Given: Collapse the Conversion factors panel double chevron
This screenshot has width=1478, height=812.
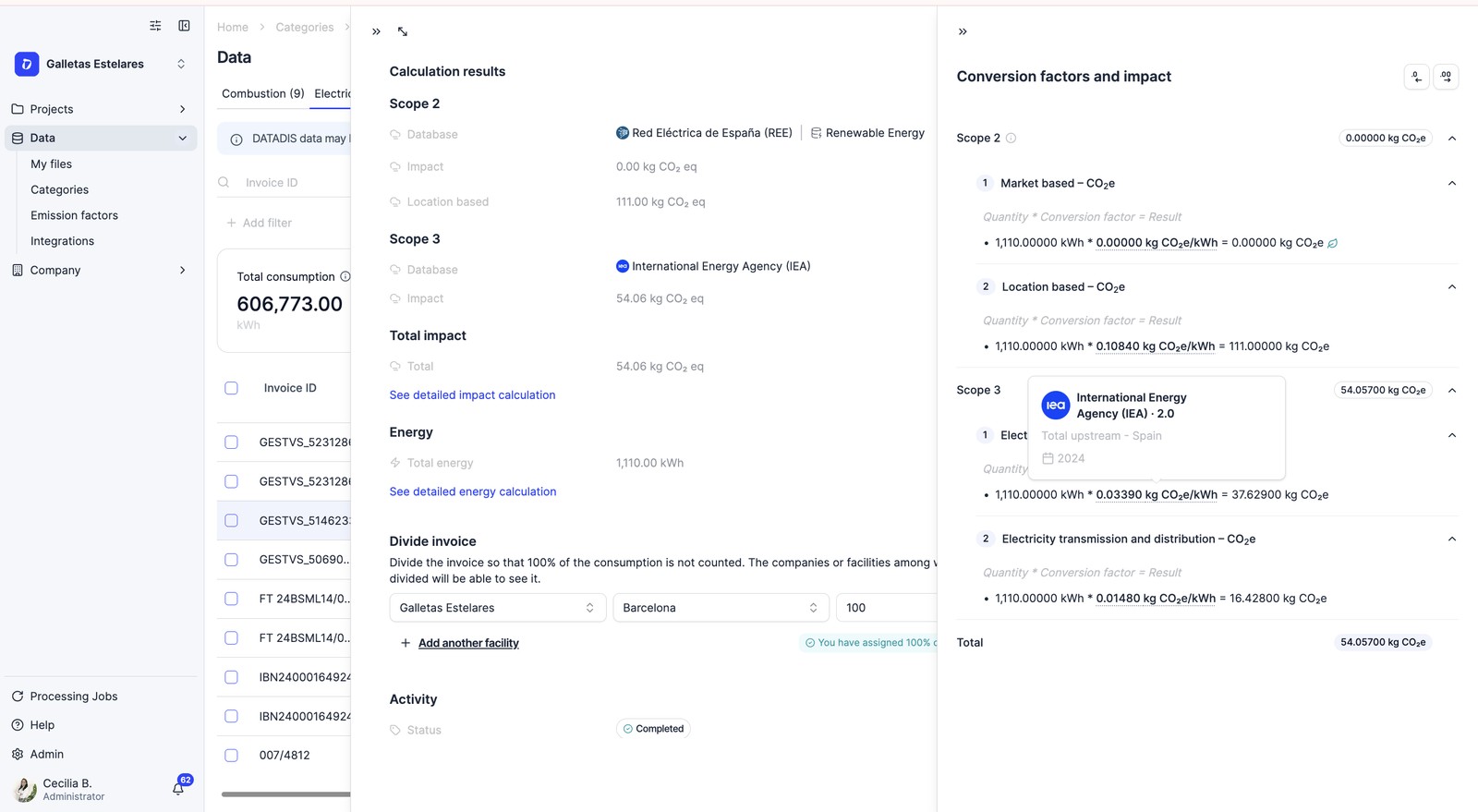Looking at the screenshot, I should point(963,31).
